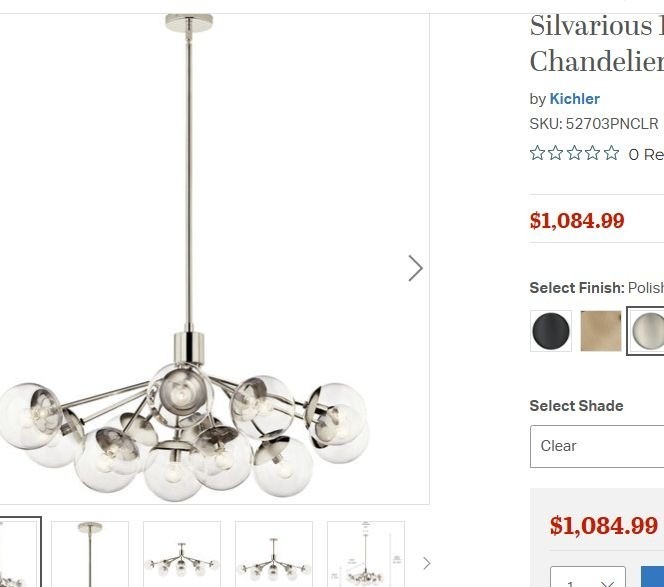Advance thumbnail strip with small right arrow

427,563
